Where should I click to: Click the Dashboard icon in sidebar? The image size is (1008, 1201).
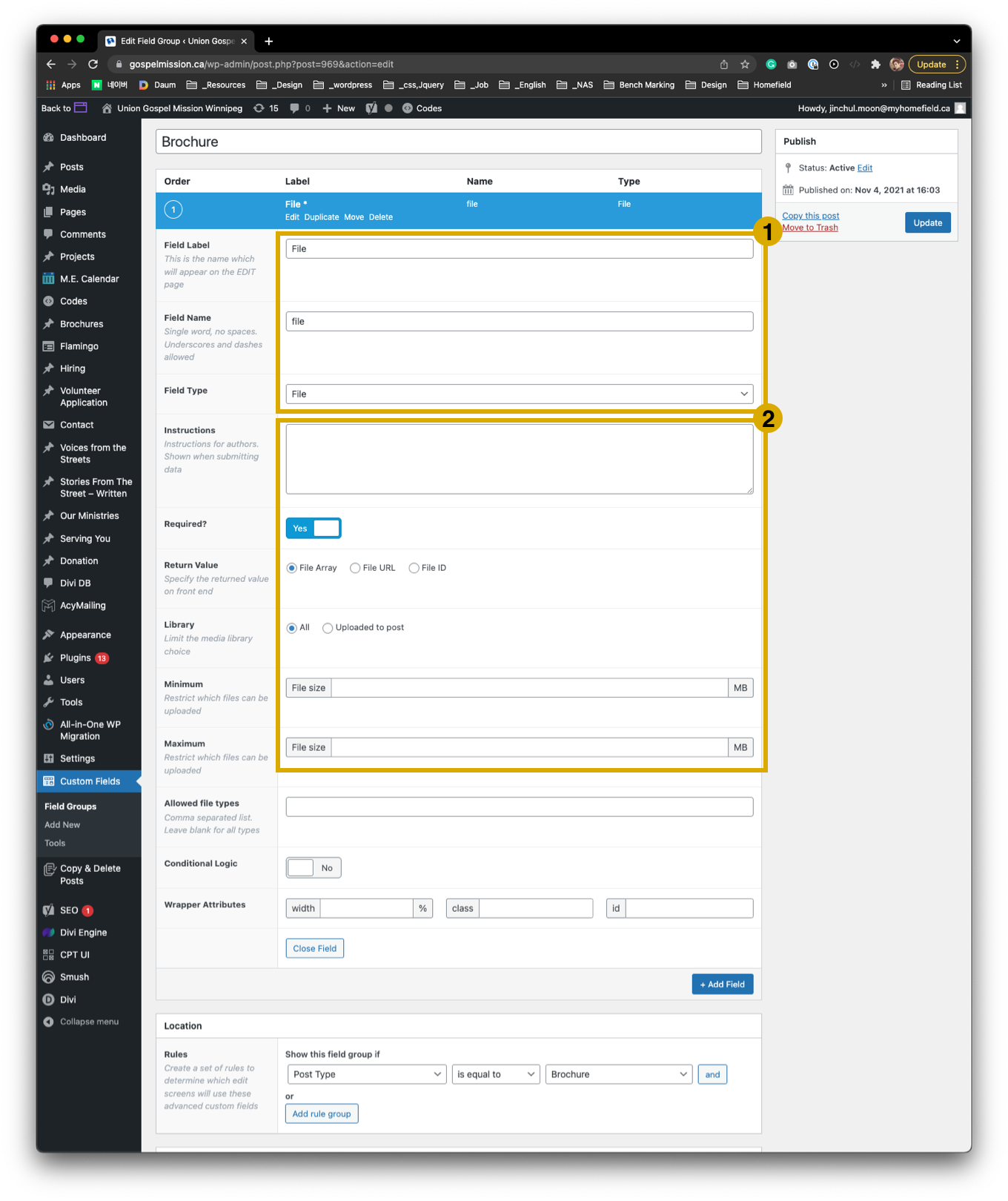coord(49,138)
